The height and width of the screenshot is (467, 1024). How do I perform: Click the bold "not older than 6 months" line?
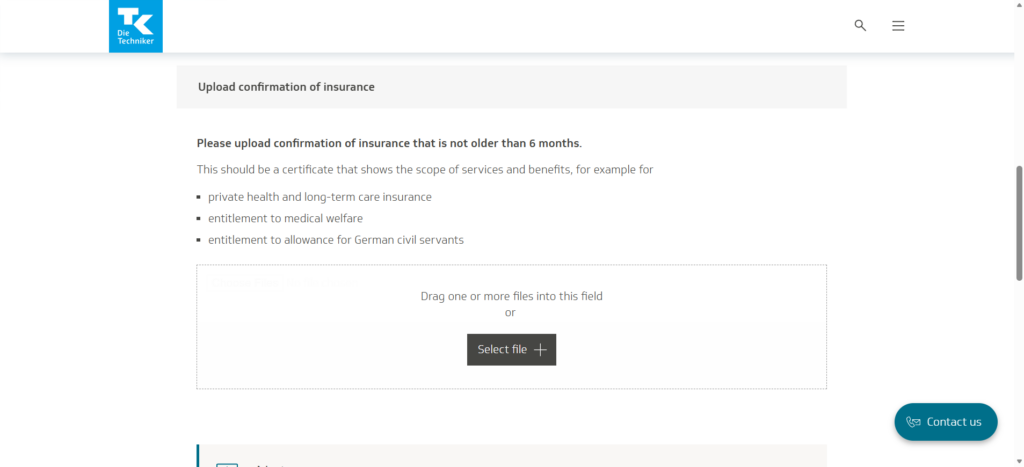389,143
